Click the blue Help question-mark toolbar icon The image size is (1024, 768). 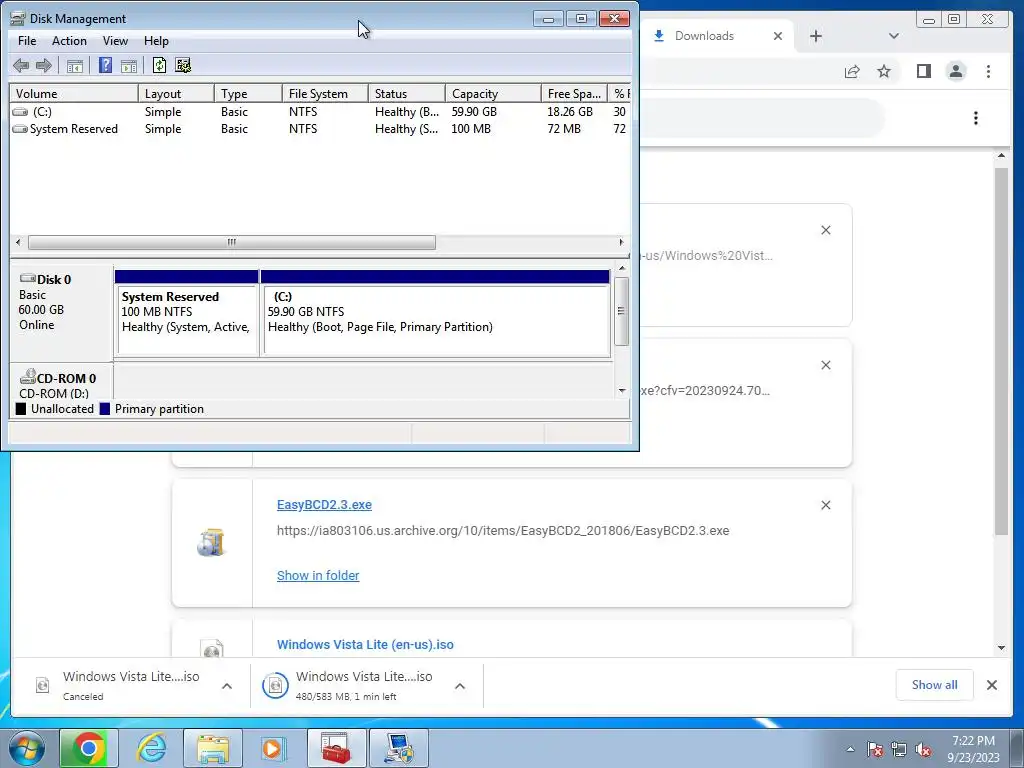[105, 65]
